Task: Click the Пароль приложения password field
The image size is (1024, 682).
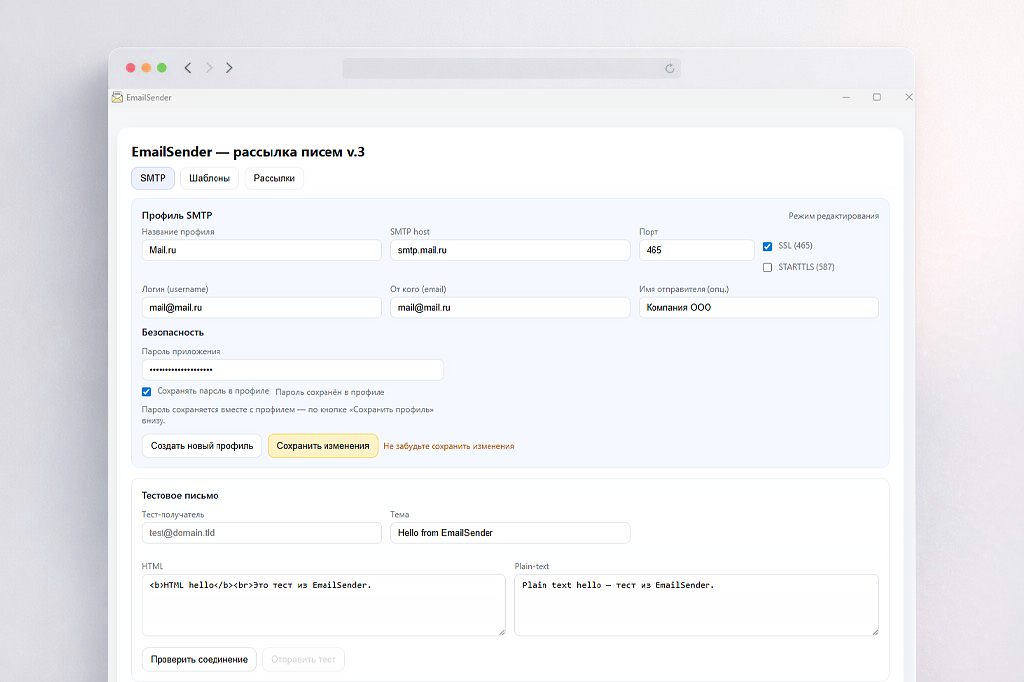Action: point(292,370)
